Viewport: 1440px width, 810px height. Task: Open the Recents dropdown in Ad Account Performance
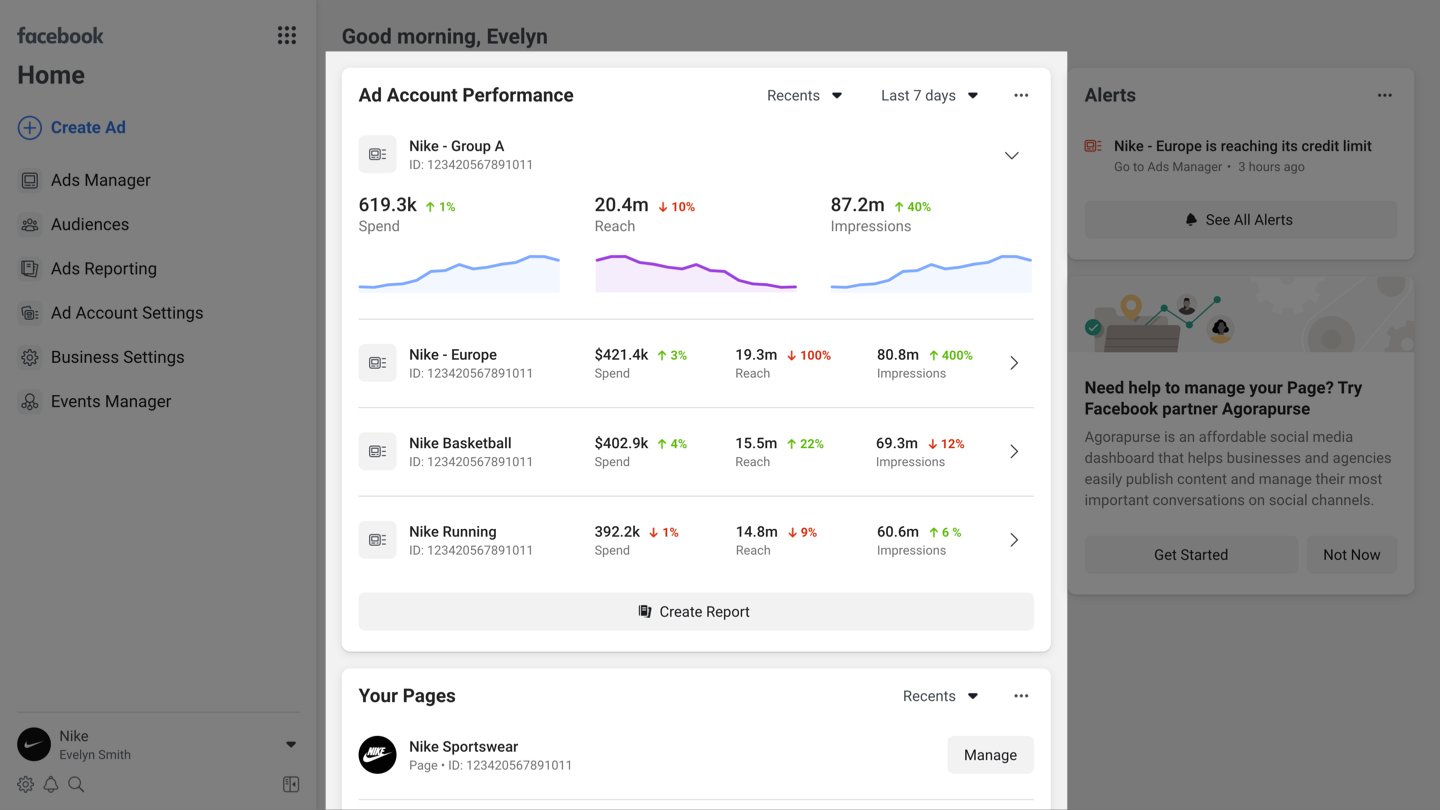[804, 96]
